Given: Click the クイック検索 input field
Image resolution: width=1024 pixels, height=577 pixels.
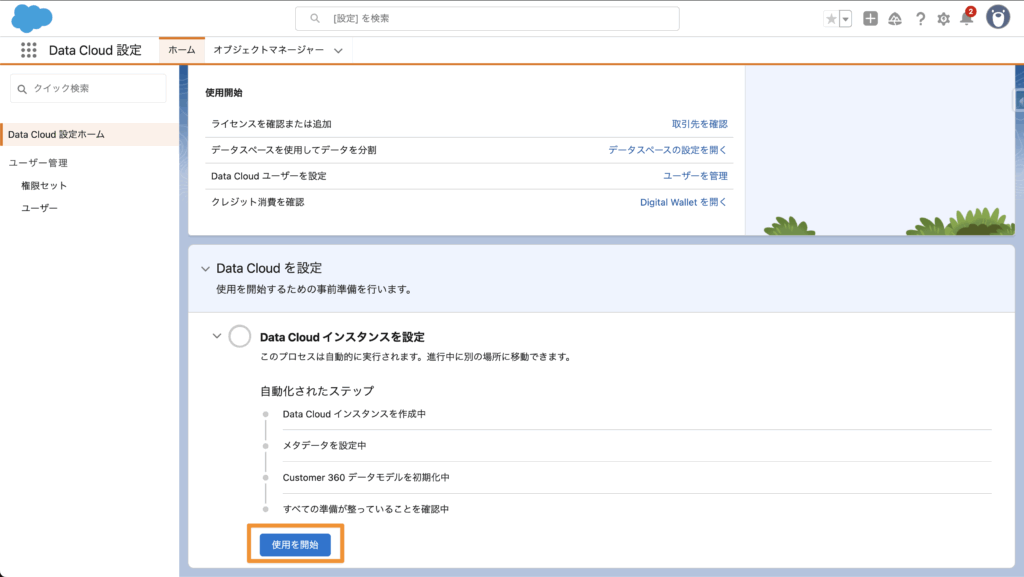Looking at the screenshot, I should (88, 88).
